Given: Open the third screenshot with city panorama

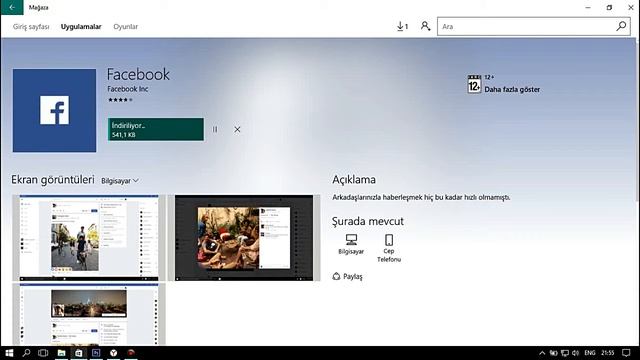Looking at the screenshot, I should click(x=89, y=314).
